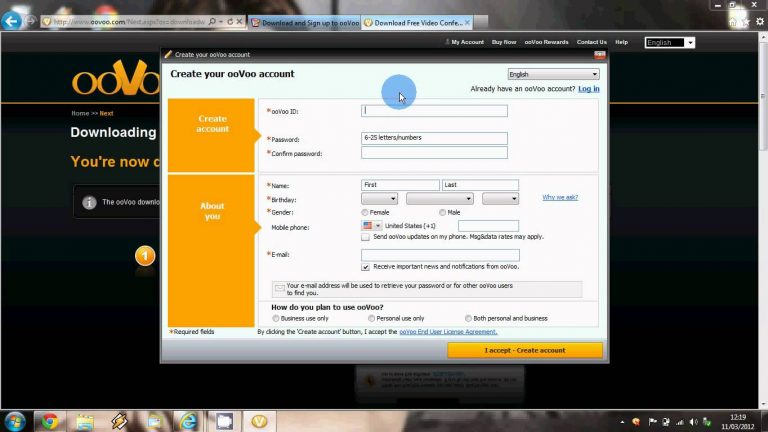768x432 pixels.
Task: Refresh the page with the reload icon
Action: point(230,22)
